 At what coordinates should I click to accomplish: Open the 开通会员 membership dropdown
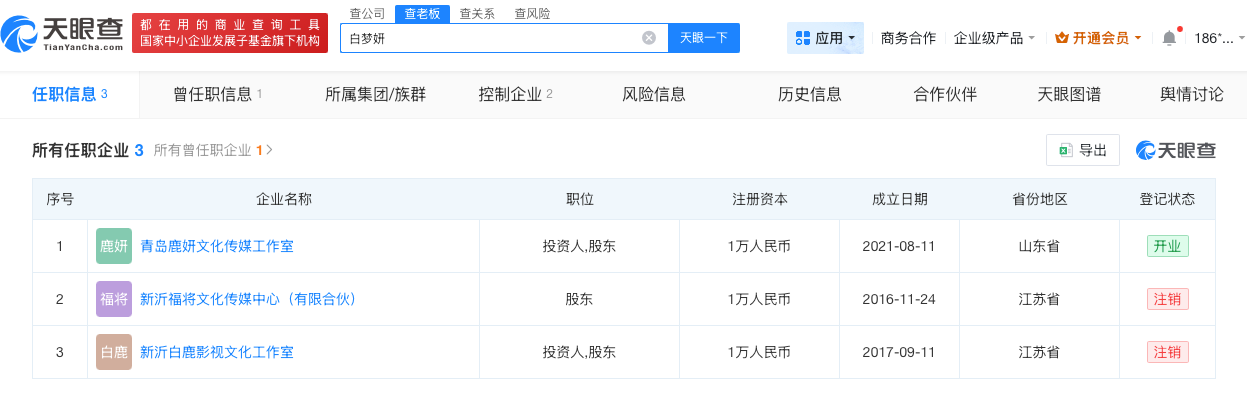[x=1098, y=38]
